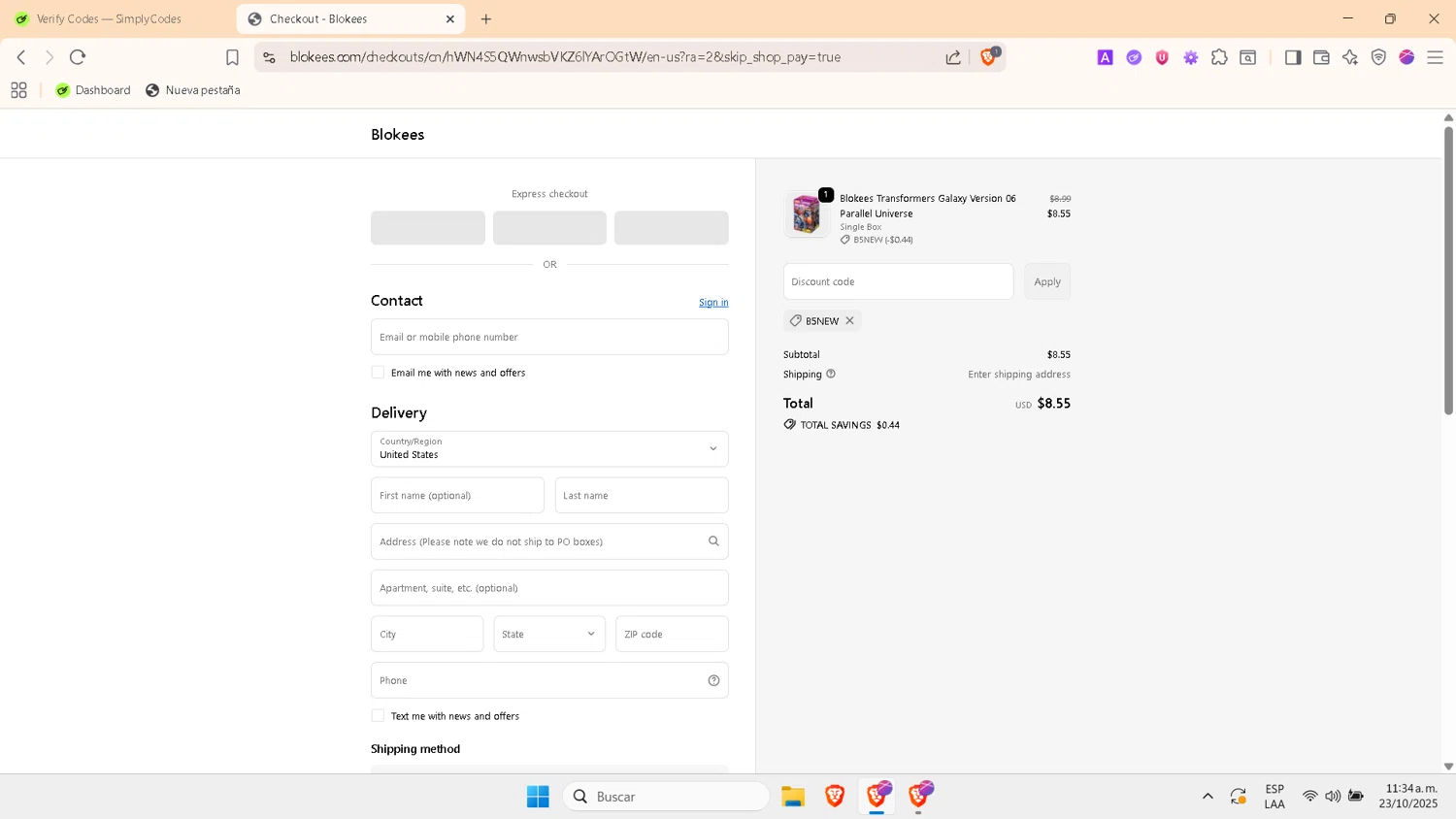Click the Sign in link
Screen dimensions: 1456x819
[x=713, y=303]
